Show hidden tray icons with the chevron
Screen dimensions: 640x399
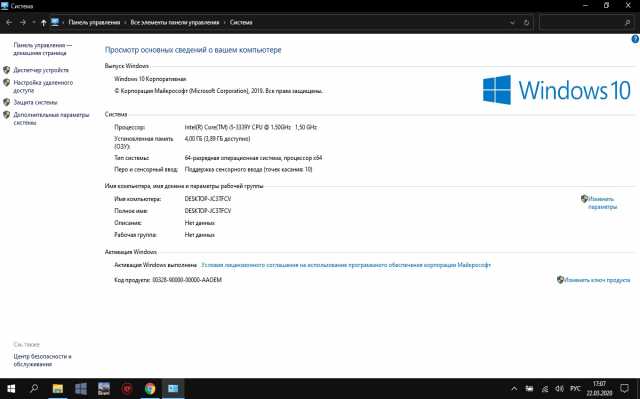click(x=514, y=389)
